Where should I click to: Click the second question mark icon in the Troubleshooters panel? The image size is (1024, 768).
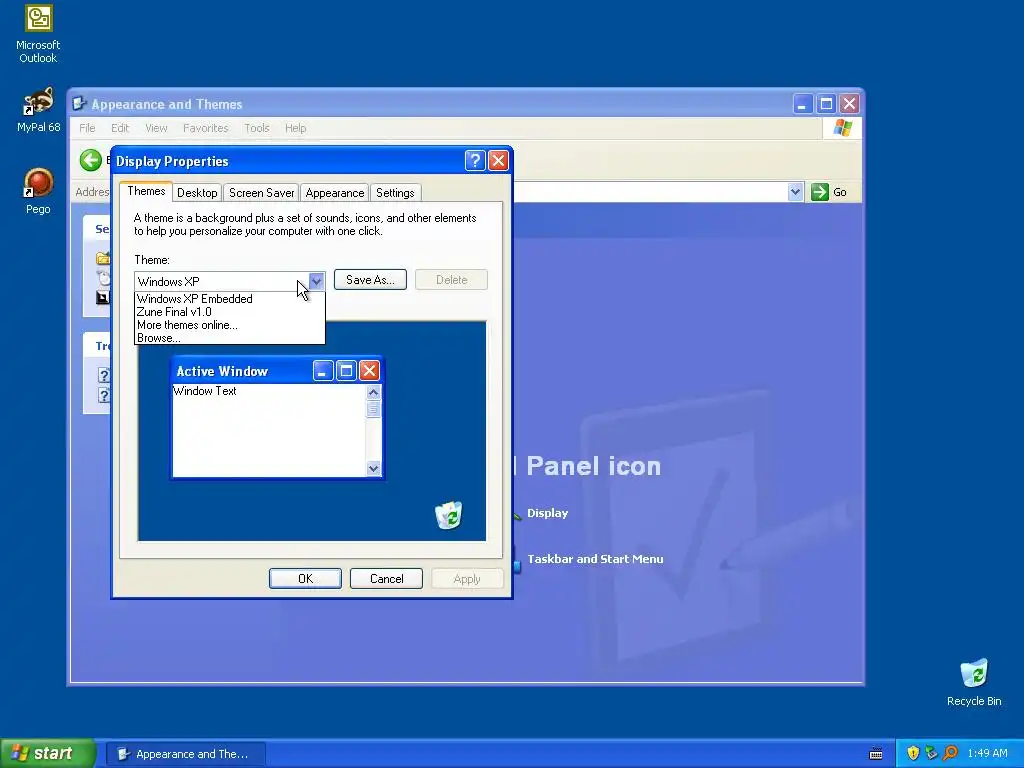tap(104, 395)
